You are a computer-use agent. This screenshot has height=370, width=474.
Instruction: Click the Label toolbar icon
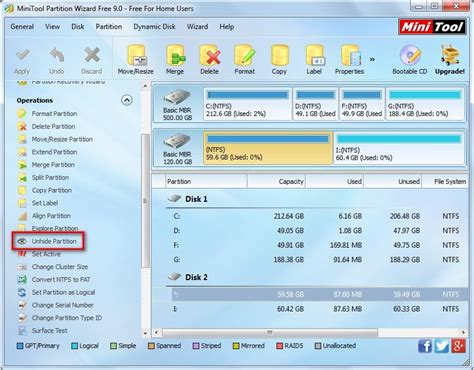coord(314,55)
